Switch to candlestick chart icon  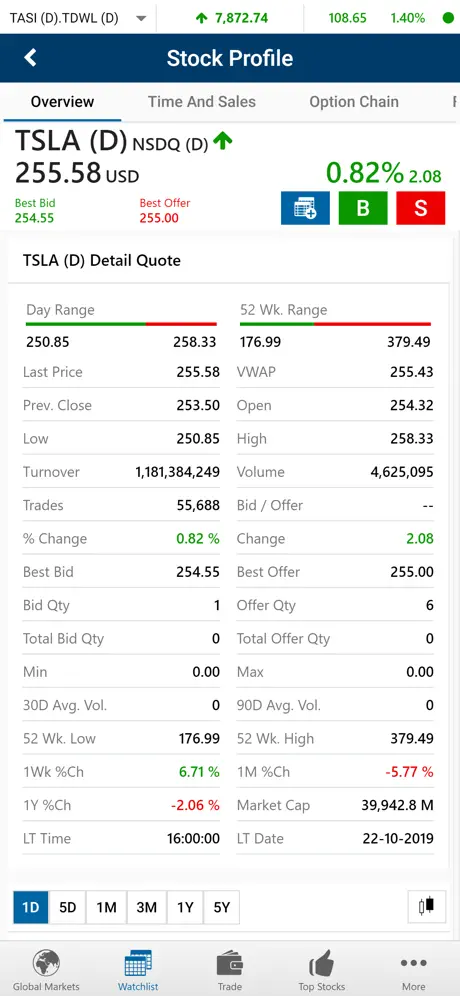pyautogui.click(x=427, y=906)
